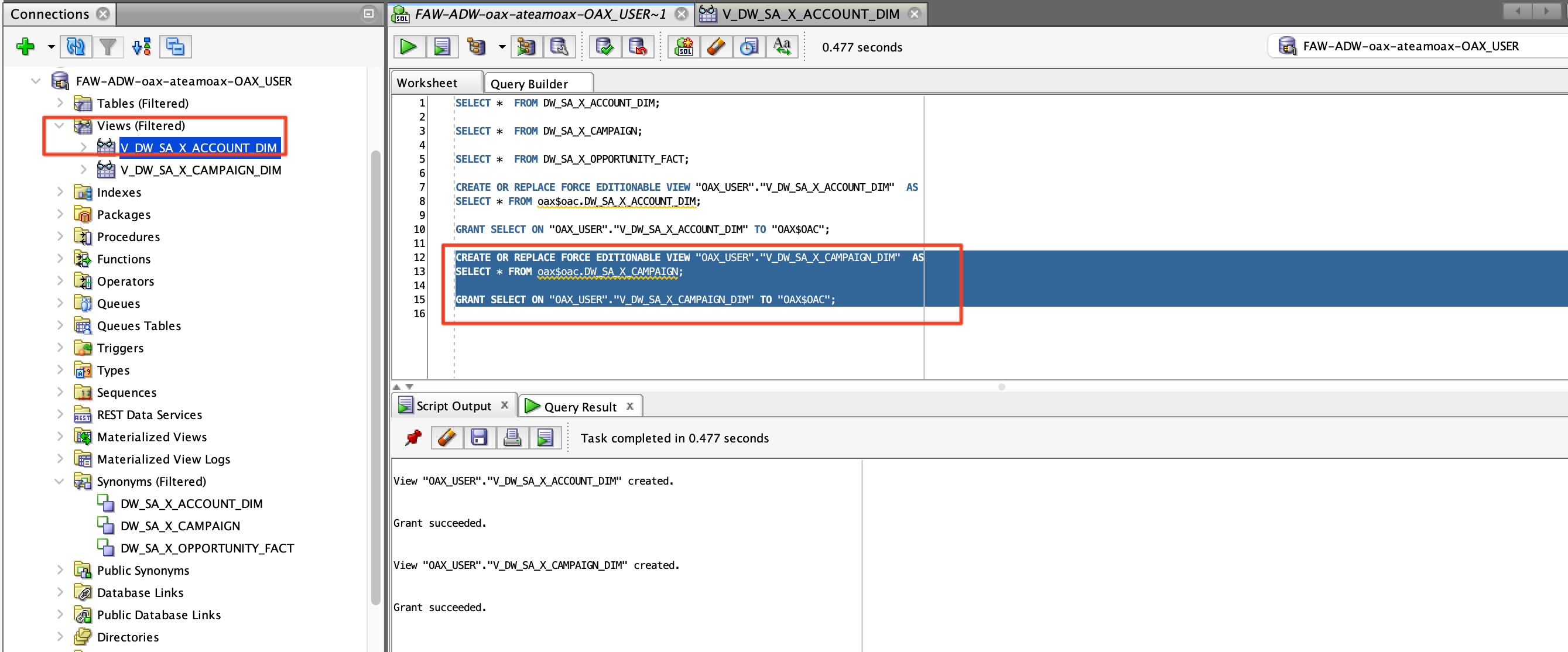The image size is (1568, 652).
Task: Create a new connection with the green plus
Action: 25,46
